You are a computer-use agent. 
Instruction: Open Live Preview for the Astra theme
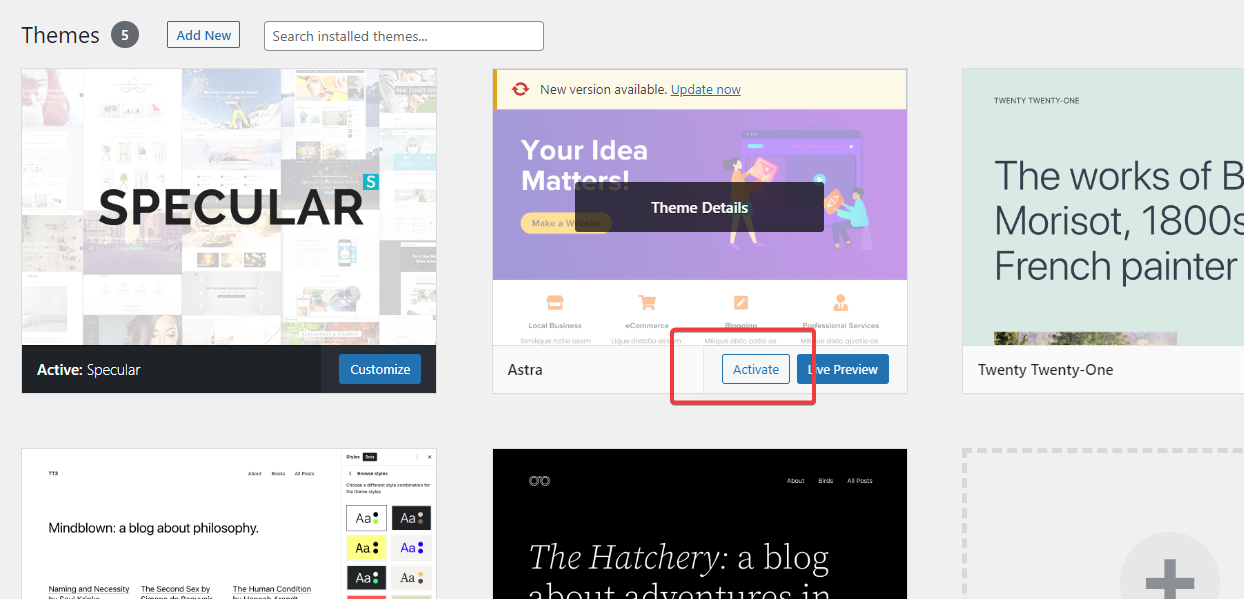pos(843,369)
